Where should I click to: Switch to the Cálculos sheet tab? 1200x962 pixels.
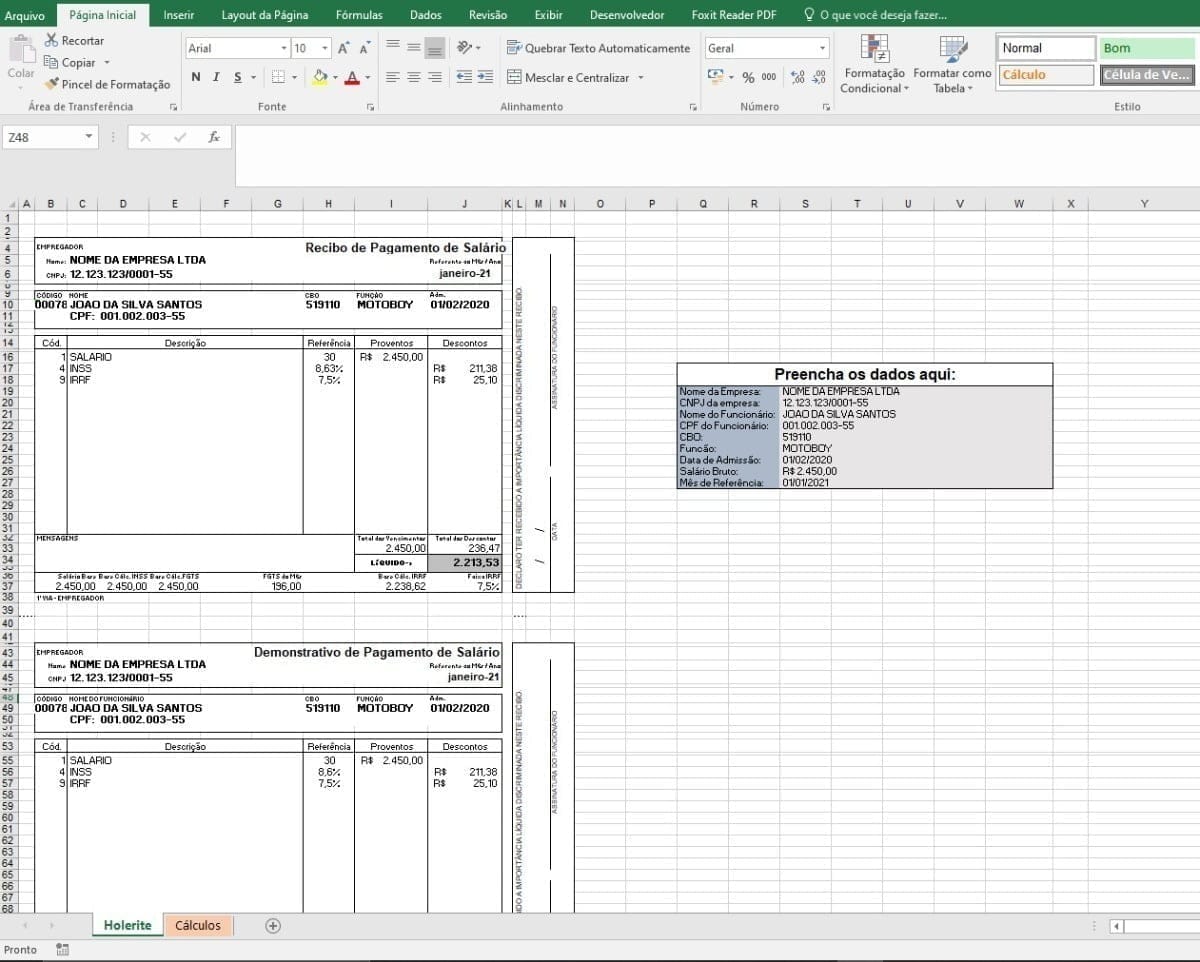point(198,925)
